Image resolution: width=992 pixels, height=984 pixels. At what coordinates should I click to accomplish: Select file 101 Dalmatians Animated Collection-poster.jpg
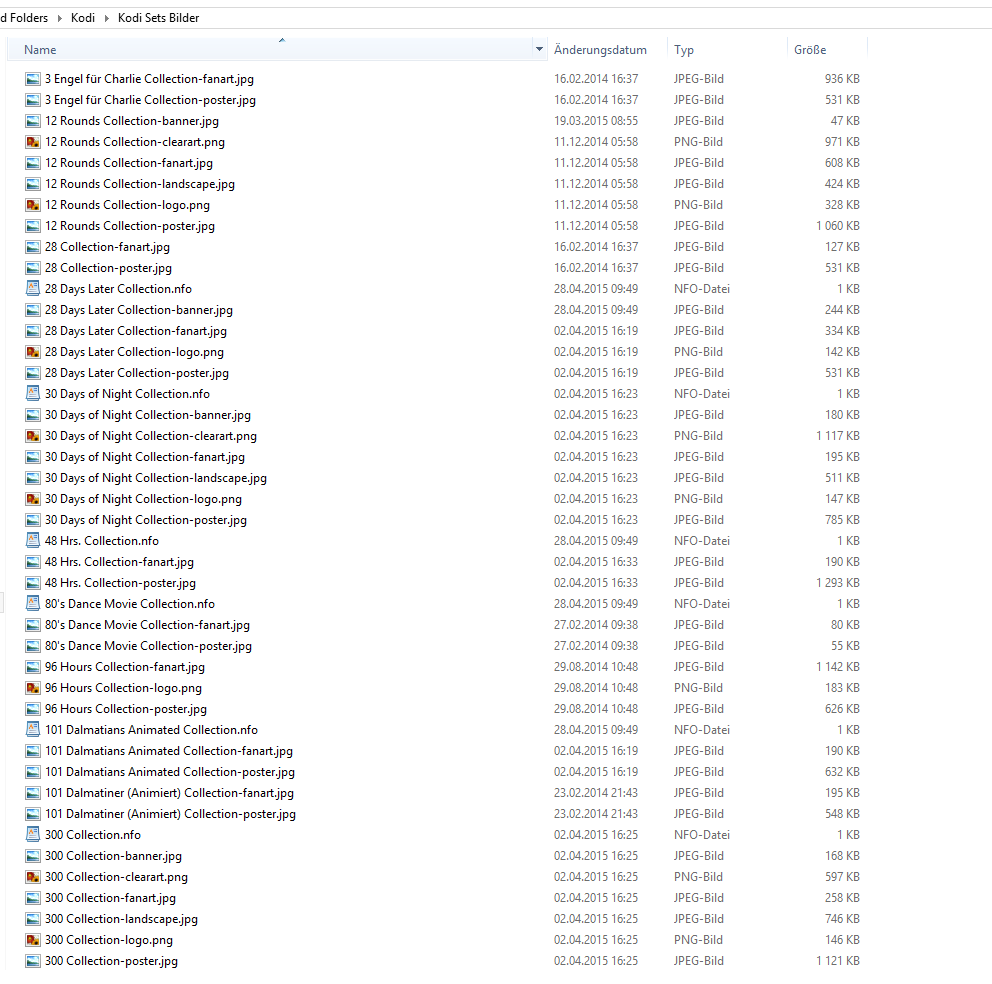[170, 772]
